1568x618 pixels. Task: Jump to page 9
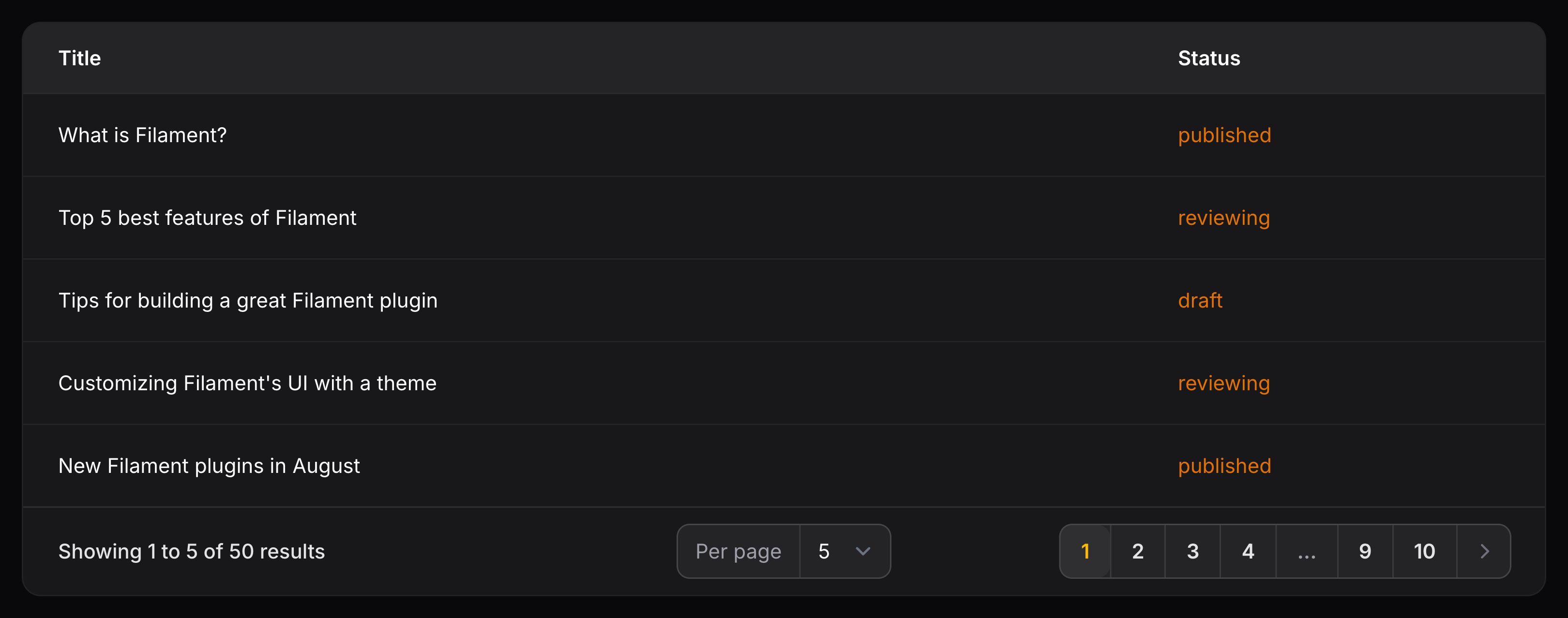(1365, 551)
